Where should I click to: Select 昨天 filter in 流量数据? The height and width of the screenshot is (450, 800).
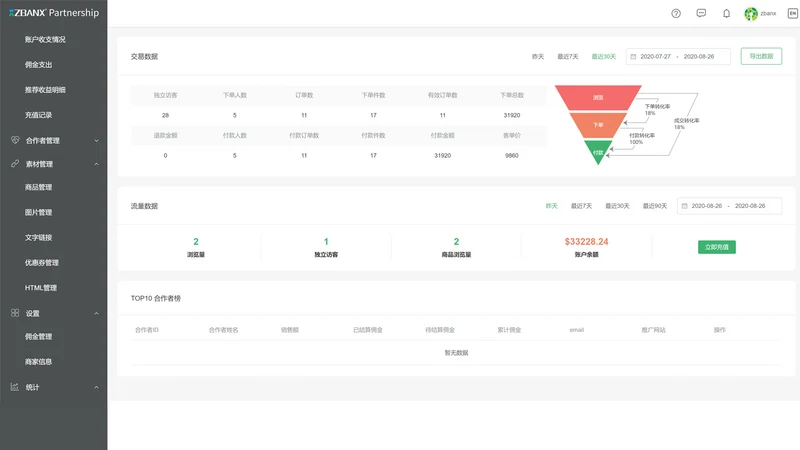(x=551, y=206)
